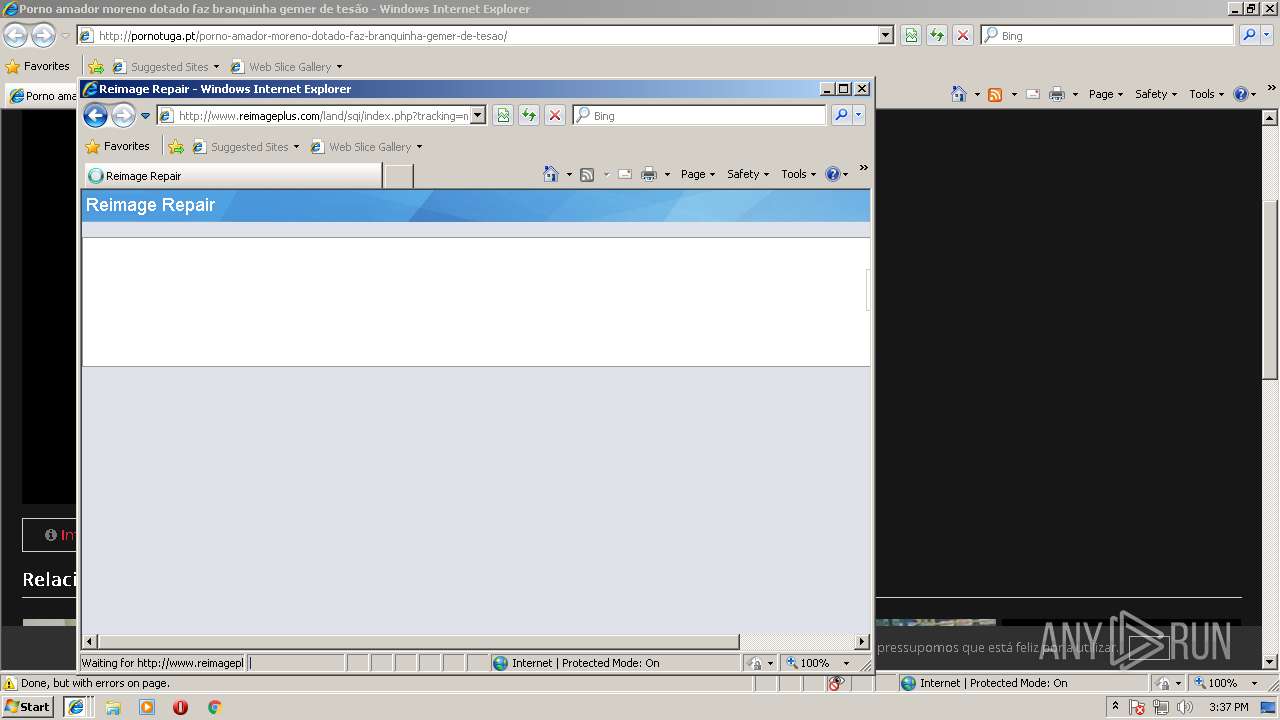Click search magnifier in Reimage Repair window
The height and width of the screenshot is (720, 1280).
click(841, 116)
